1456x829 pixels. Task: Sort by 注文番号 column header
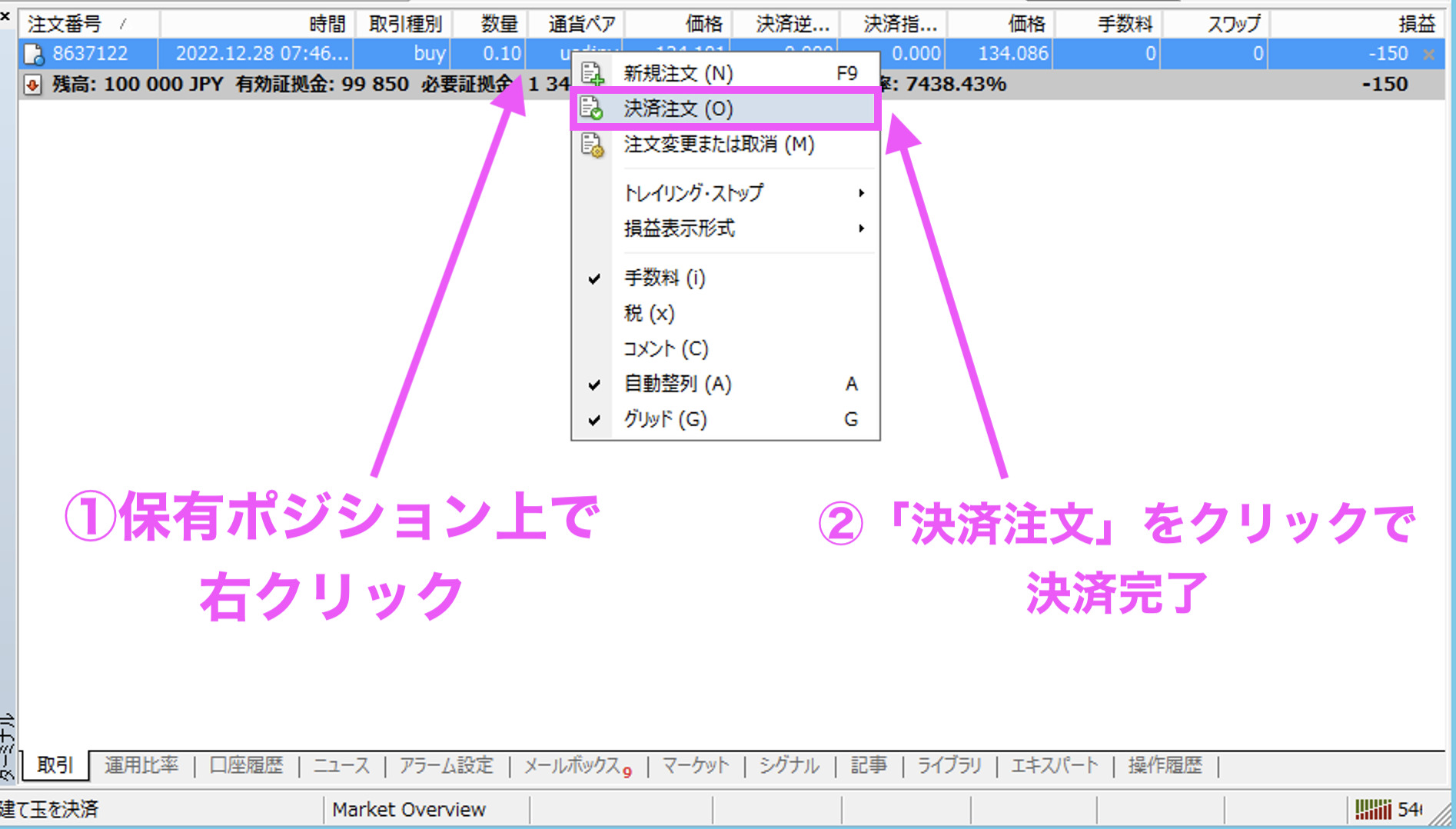tap(65, 24)
